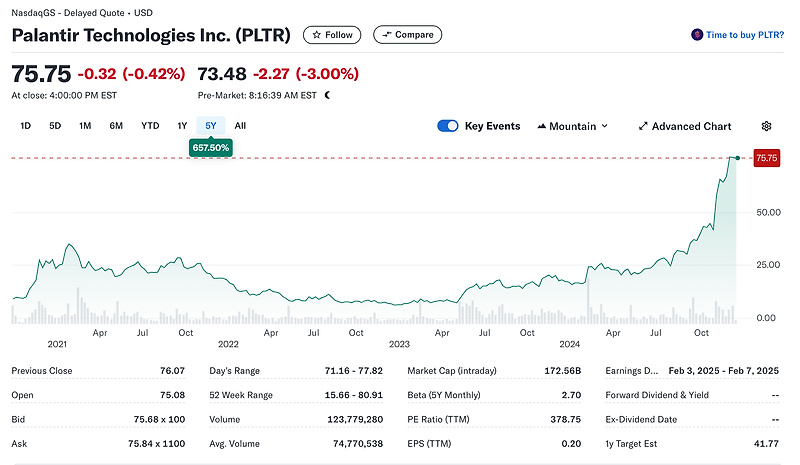This screenshot has height=465, width=800.
Task: Click the EPS (TTM) value 0.20
Action: coord(571,444)
